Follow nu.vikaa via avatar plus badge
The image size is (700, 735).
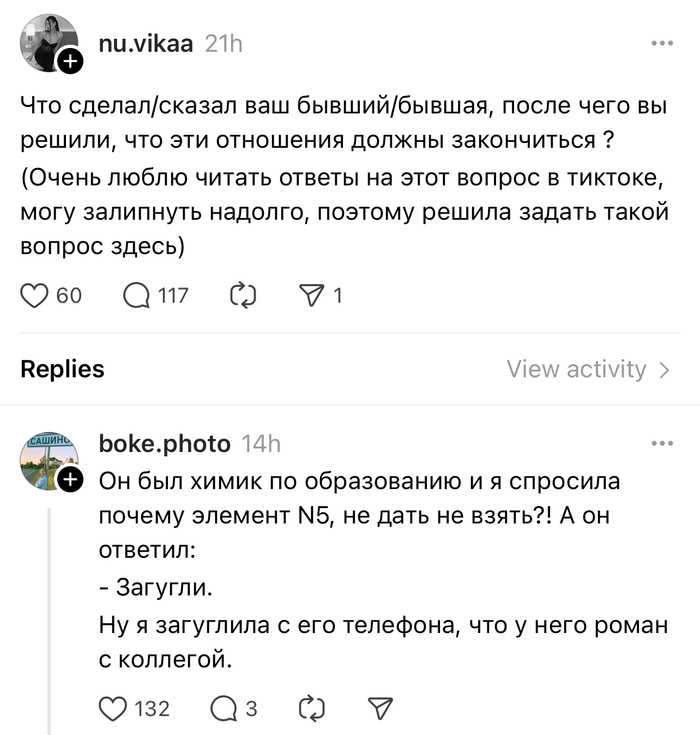(69, 65)
